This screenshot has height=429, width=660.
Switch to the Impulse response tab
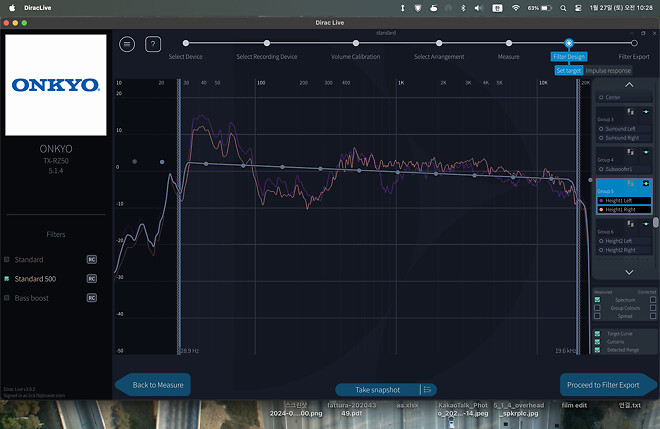tap(608, 71)
